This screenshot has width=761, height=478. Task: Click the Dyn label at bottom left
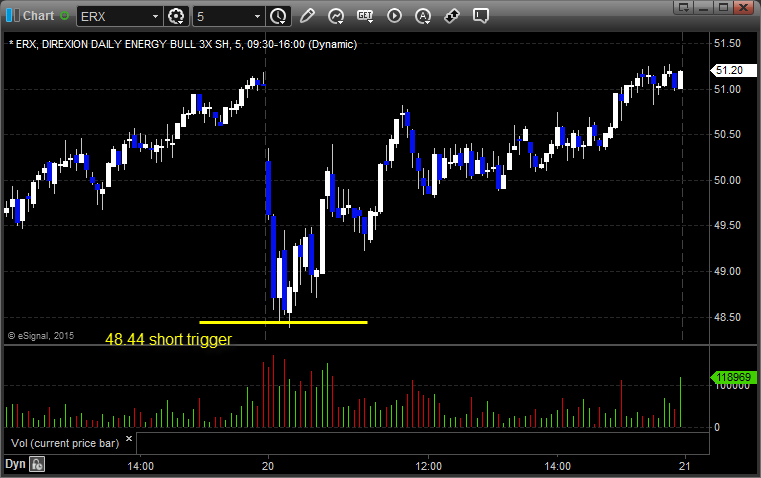[15, 464]
